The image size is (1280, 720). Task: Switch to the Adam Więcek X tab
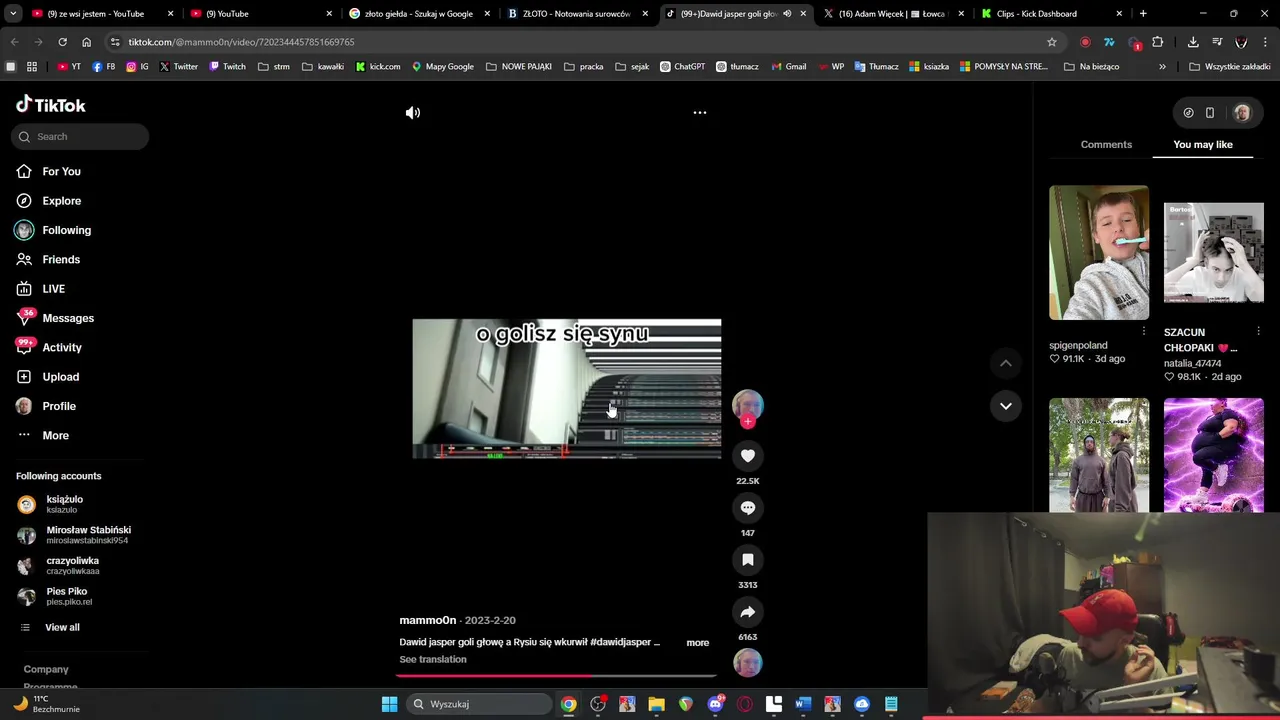tap(893, 14)
